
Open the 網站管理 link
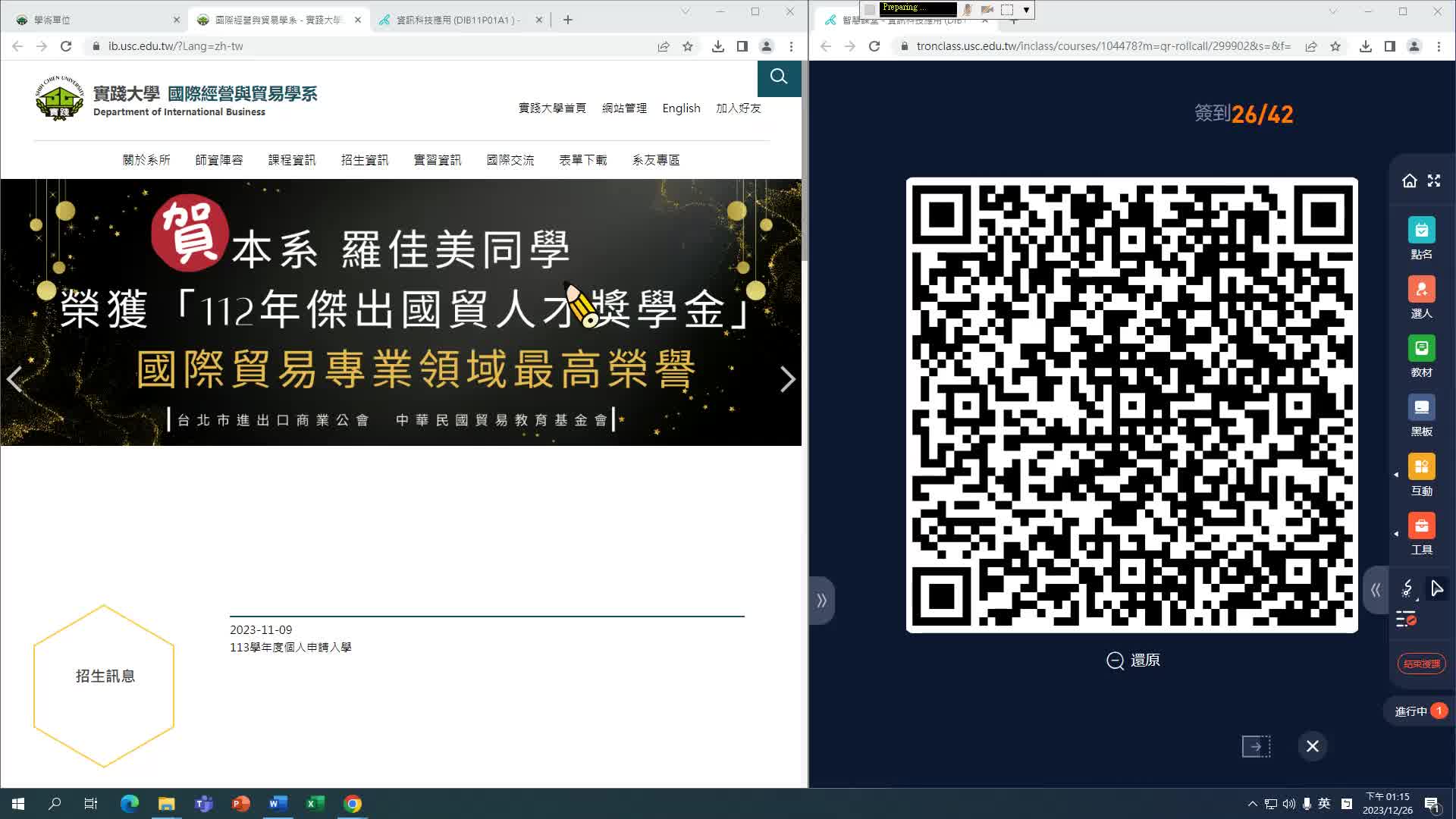click(624, 108)
